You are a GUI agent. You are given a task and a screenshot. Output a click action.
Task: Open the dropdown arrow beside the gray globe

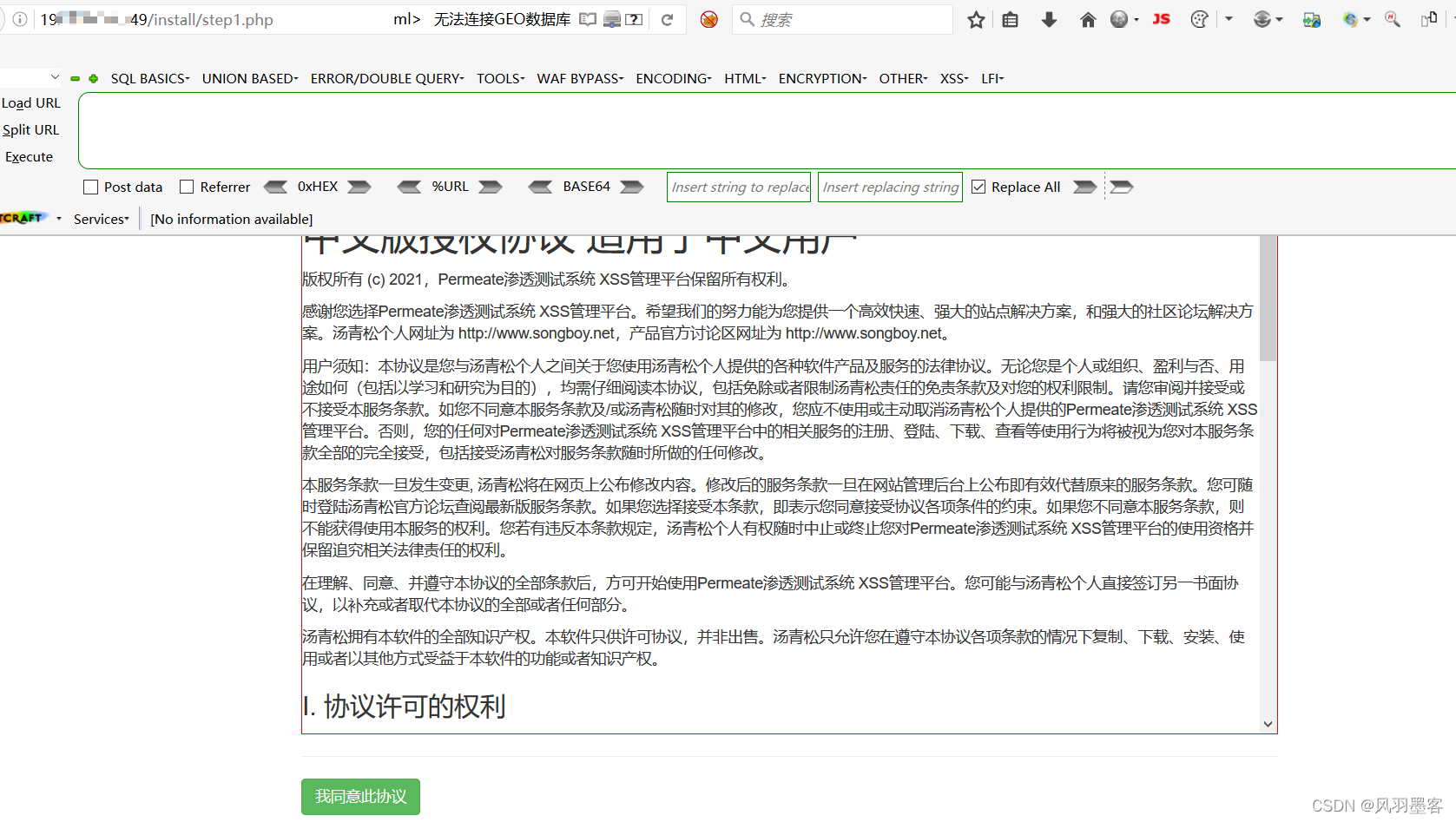point(1136,19)
